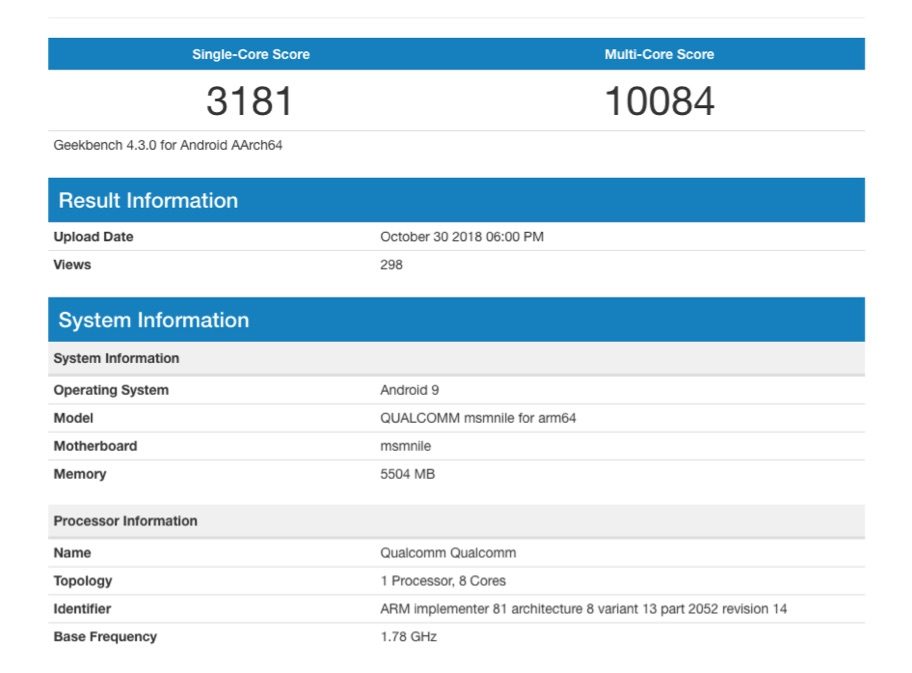This screenshot has width=912, height=673.
Task: Select the single-core score value 3181
Action: coord(250,101)
